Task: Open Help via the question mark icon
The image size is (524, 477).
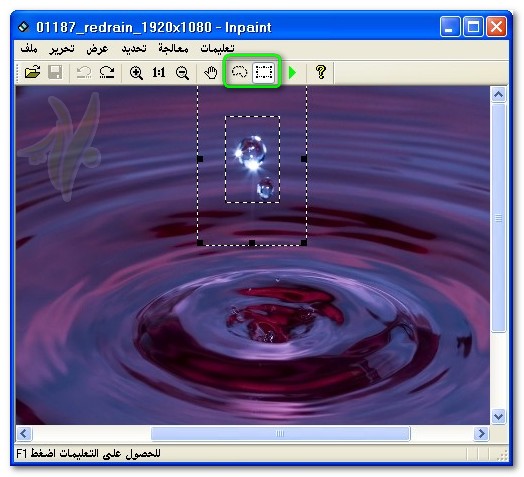Action: click(321, 72)
